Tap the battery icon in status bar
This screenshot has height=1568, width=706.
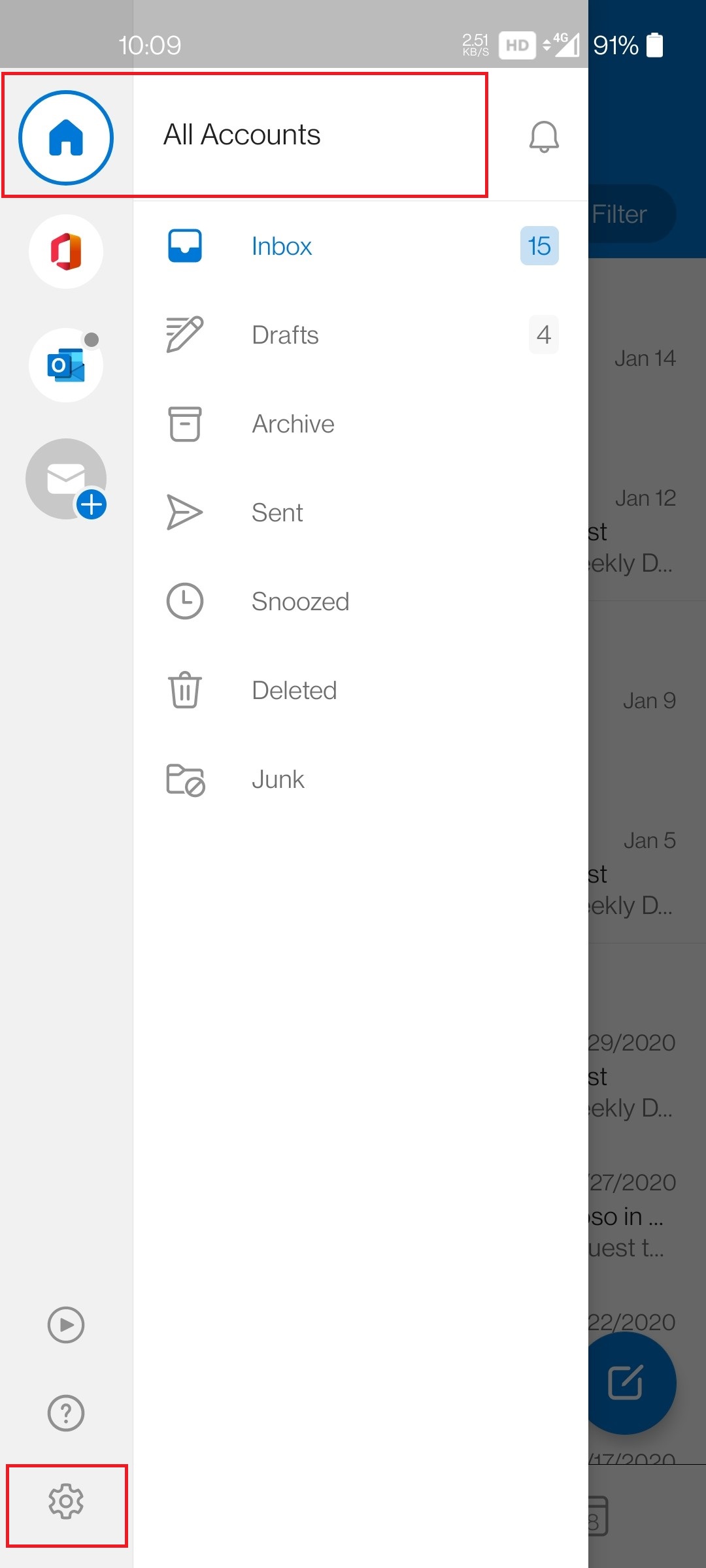654,45
